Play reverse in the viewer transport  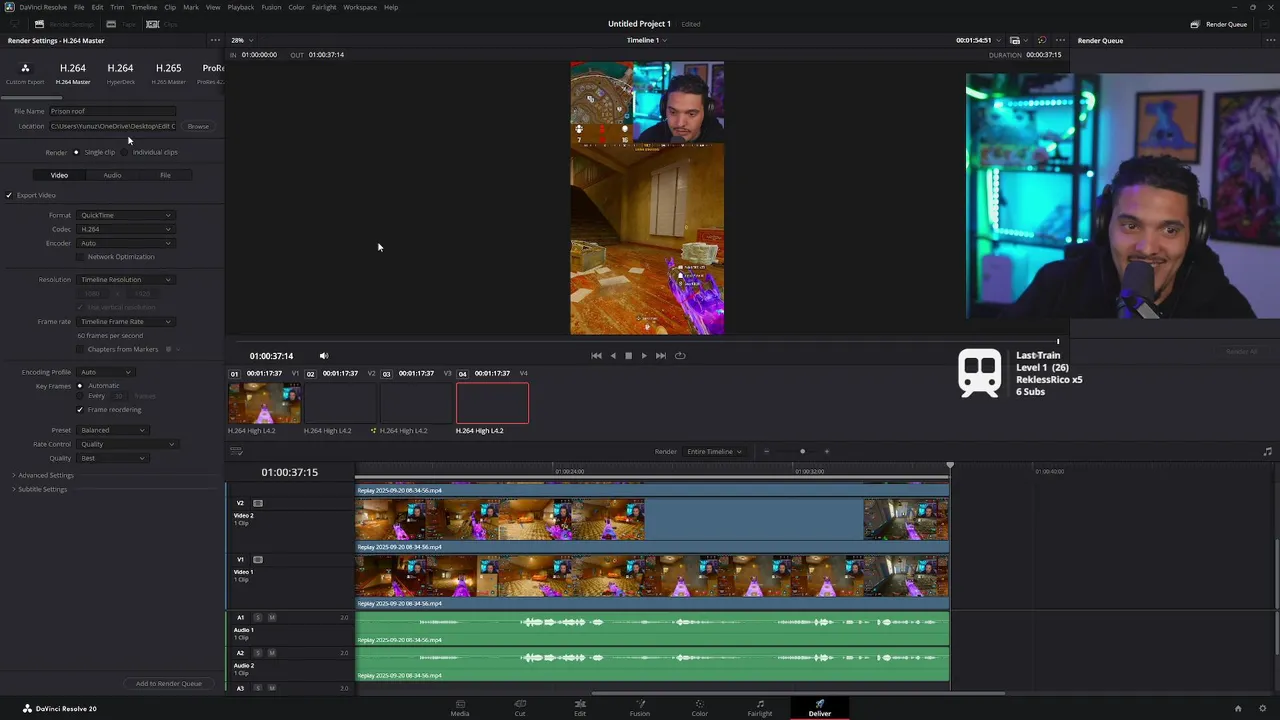(613, 356)
